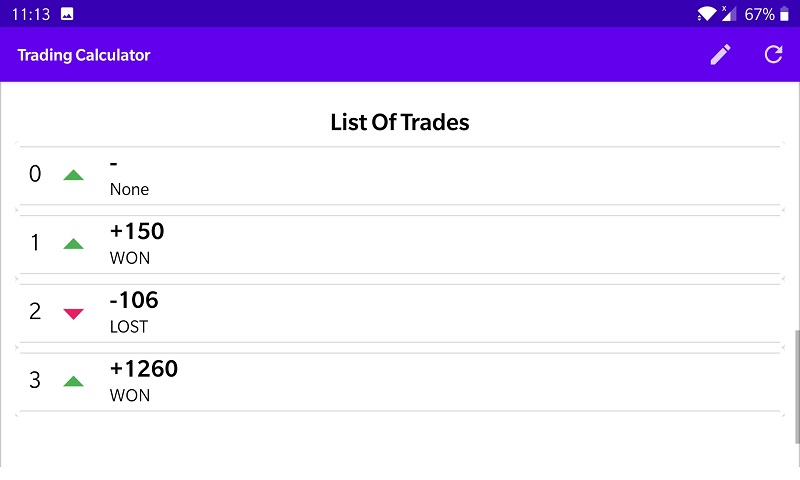The height and width of the screenshot is (480, 800).
Task: Tap the row number 2 label
Action: (x=35, y=312)
